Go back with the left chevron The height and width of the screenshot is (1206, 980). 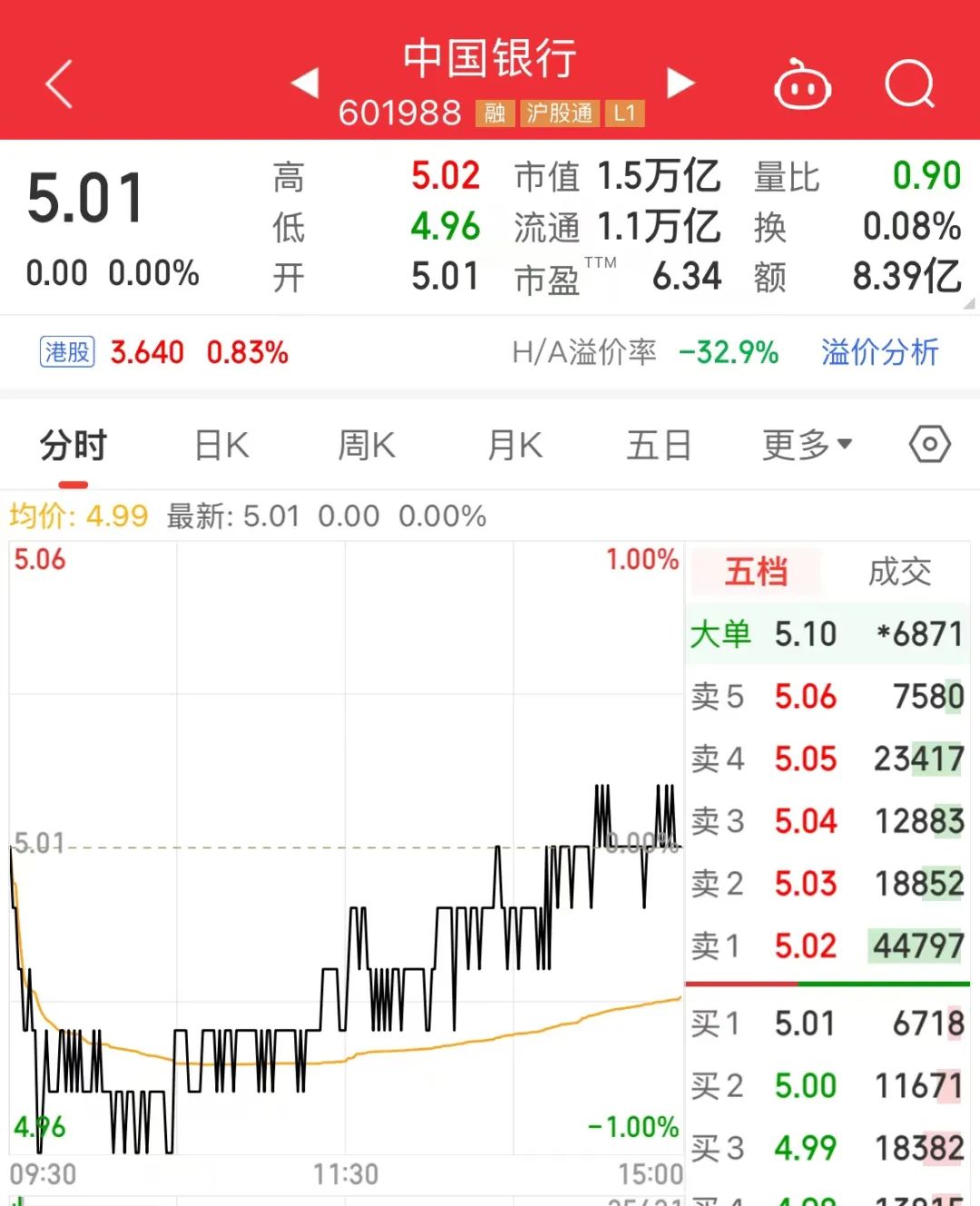click(59, 84)
